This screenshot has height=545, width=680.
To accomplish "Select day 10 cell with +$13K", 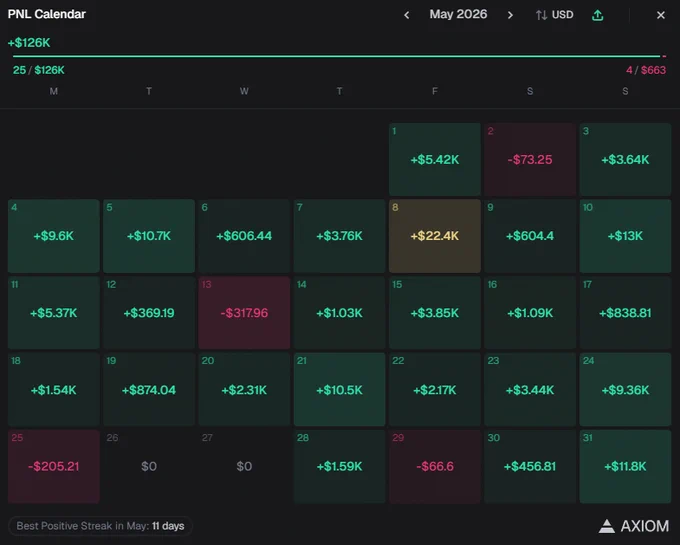I will (x=625, y=236).
